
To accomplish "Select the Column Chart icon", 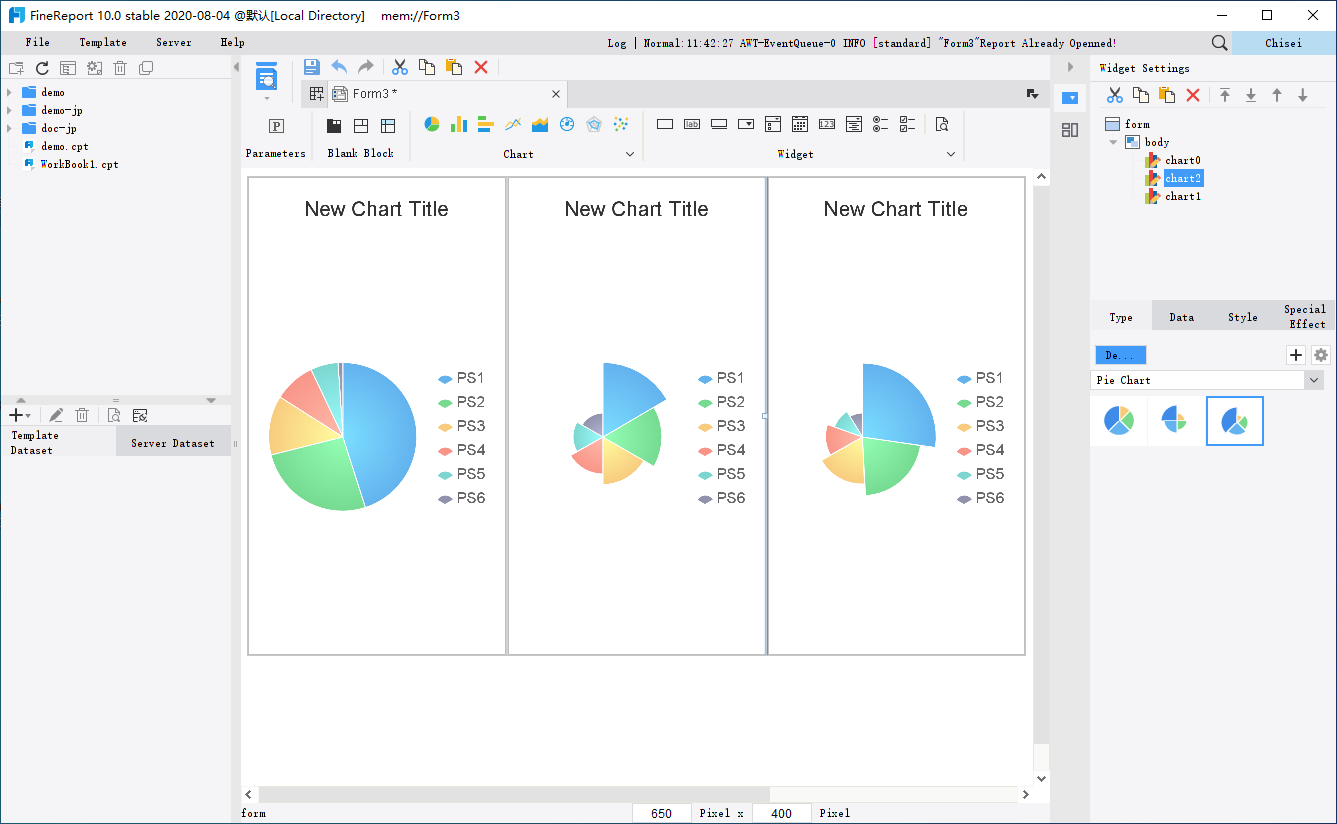I will pos(458,124).
